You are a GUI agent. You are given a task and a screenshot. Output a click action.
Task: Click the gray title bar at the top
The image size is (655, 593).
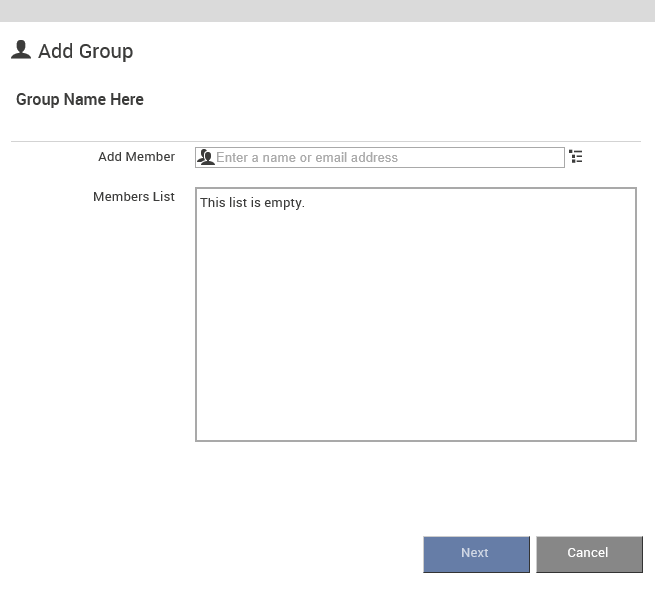point(328,11)
